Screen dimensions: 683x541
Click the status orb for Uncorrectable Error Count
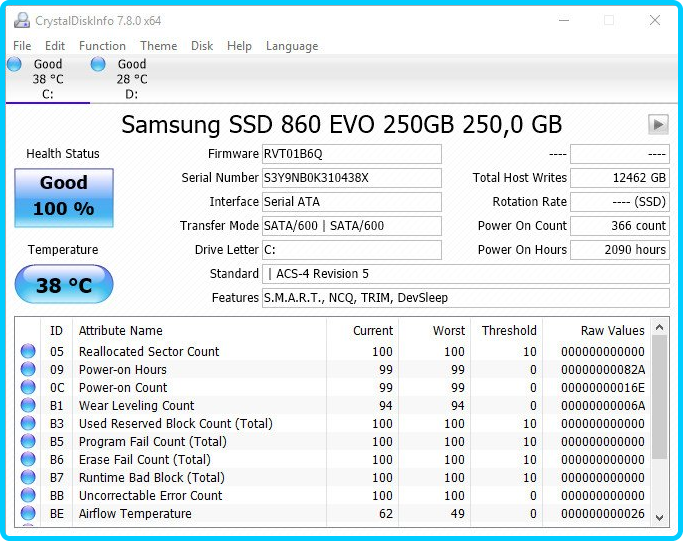[28, 495]
